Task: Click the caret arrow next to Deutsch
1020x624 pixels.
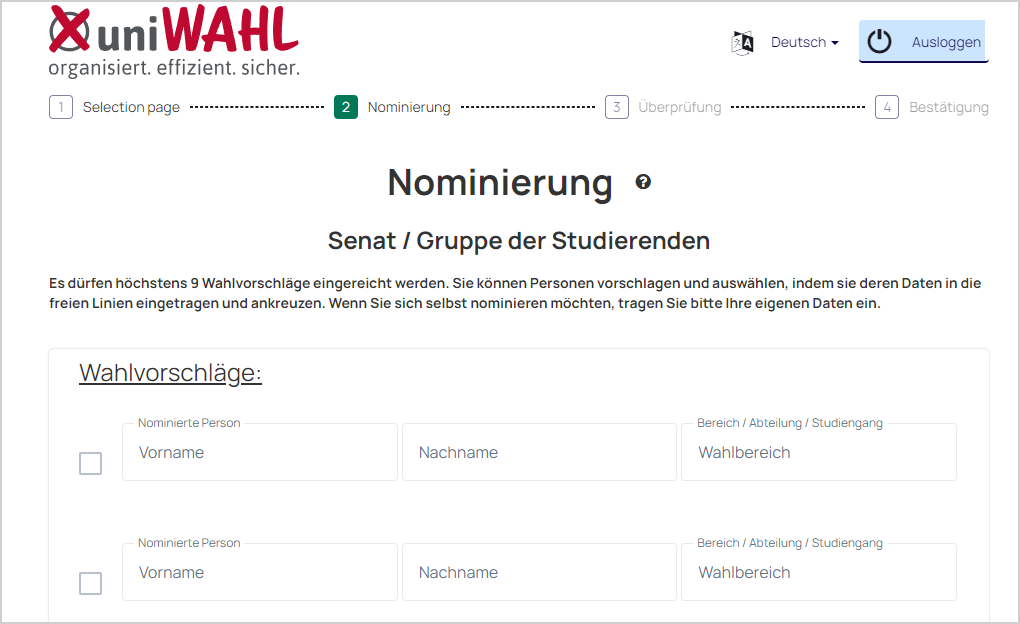Action: pyautogui.click(x=835, y=43)
